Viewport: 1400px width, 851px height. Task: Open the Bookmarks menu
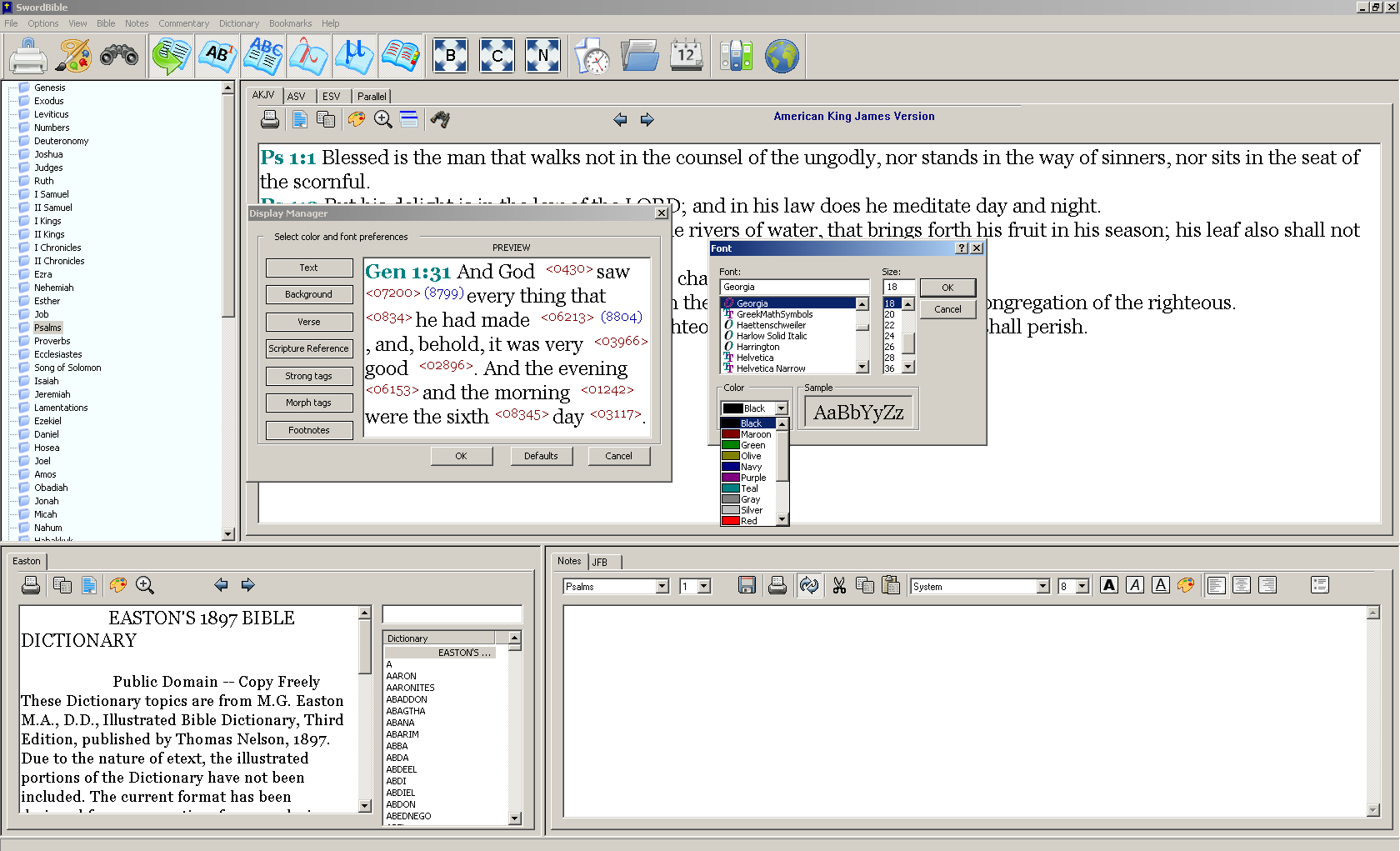[290, 23]
